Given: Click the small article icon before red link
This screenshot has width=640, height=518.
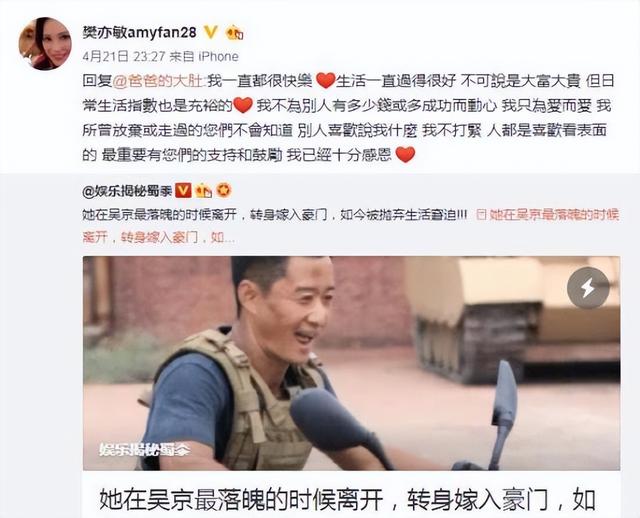Looking at the screenshot, I should (482, 215).
